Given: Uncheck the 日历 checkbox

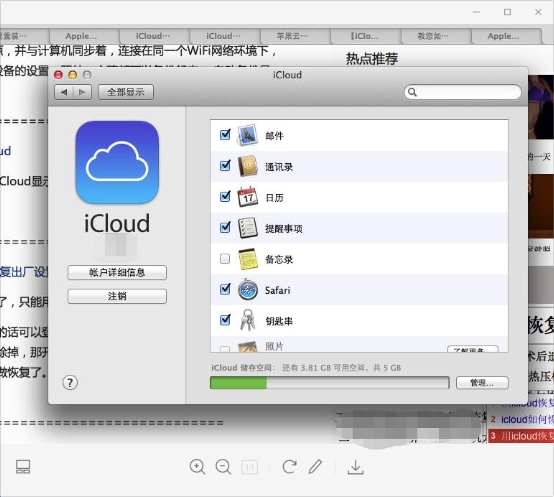Looking at the screenshot, I should pos(225,196).
